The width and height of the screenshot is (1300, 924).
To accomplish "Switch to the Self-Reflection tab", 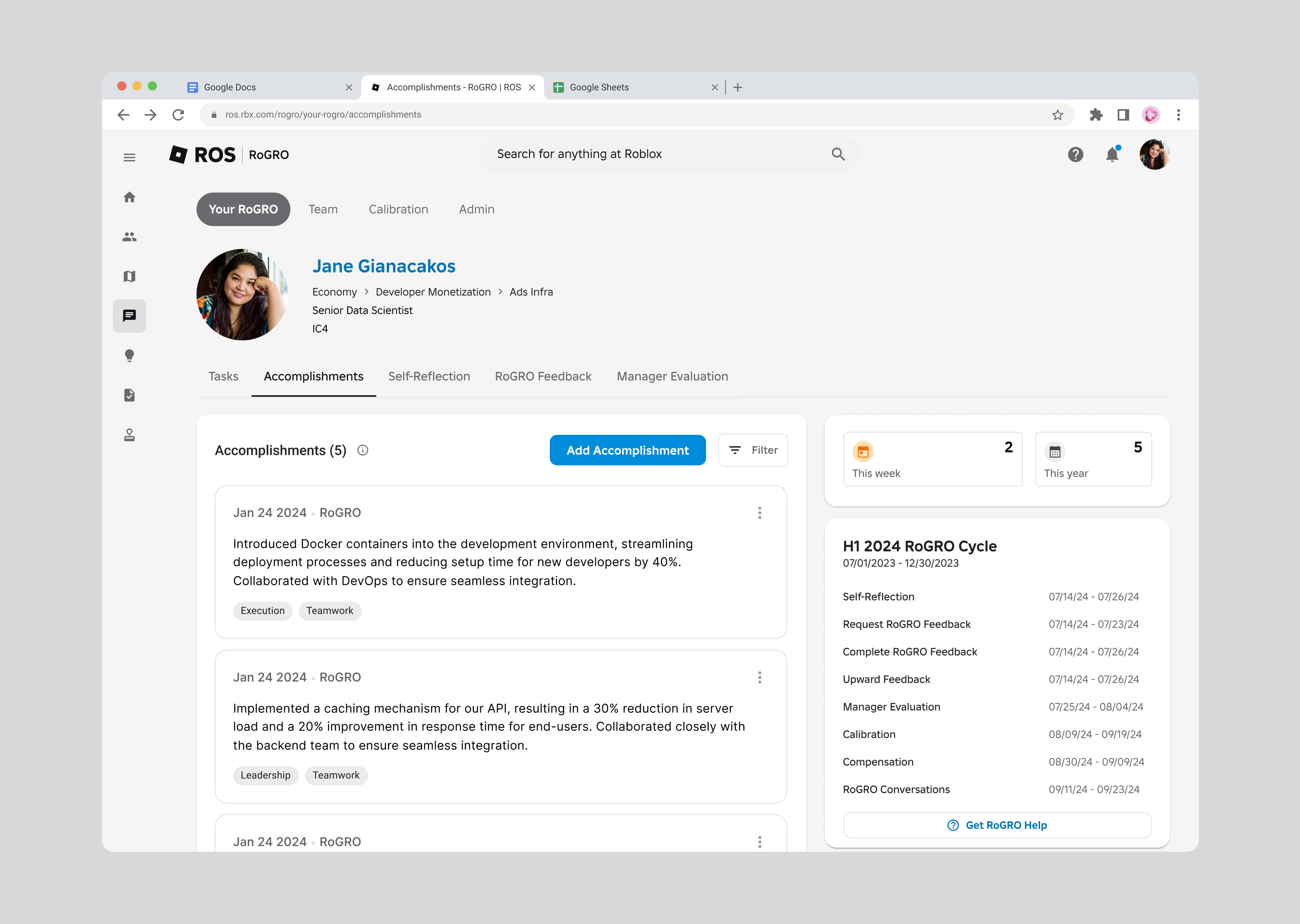I will pos(428,376).
